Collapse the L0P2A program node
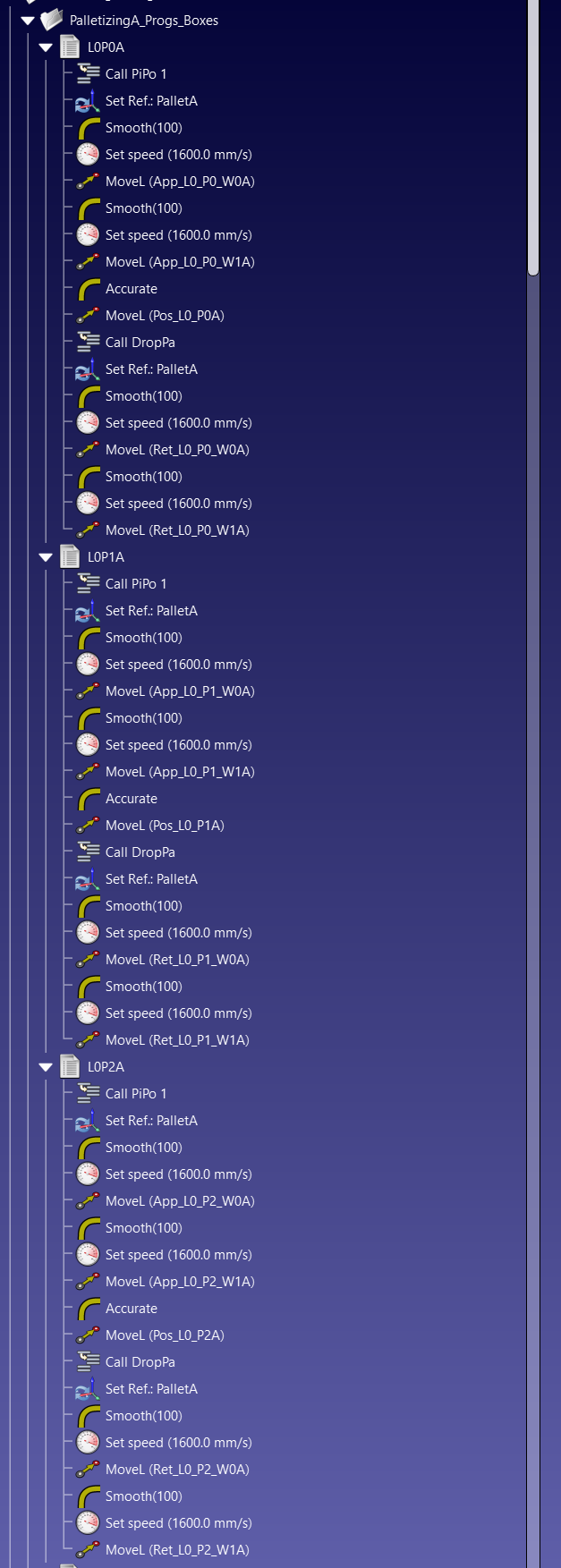Image resolution: width=561 pixels, height=1568 pixels. (46, 1067)
